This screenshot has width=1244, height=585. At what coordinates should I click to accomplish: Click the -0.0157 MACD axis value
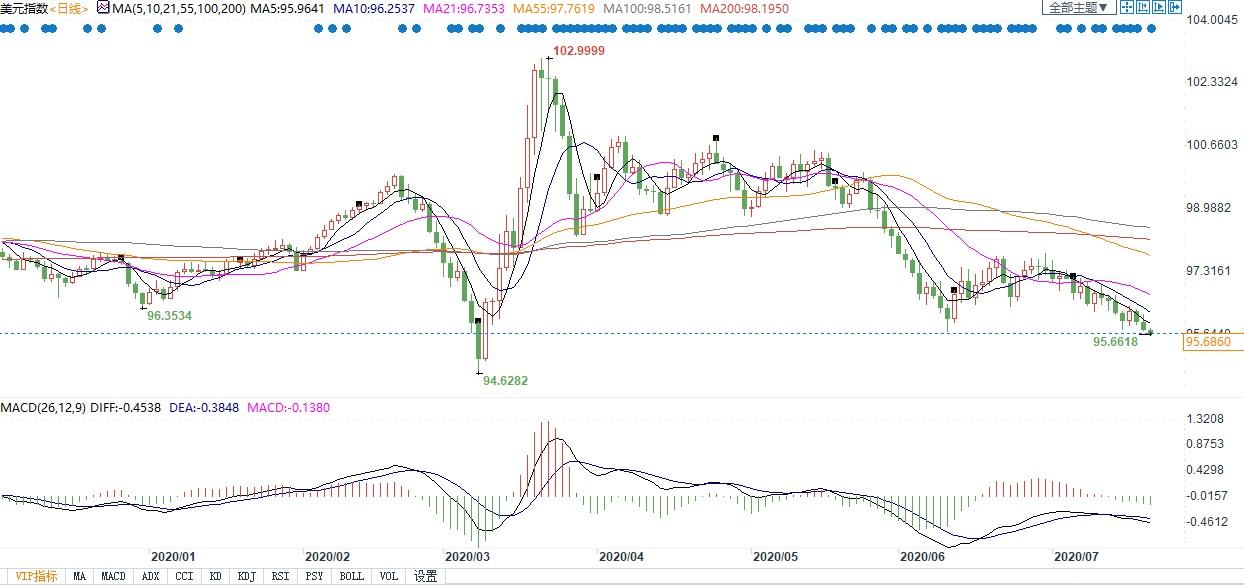[x=1207, y=496]
